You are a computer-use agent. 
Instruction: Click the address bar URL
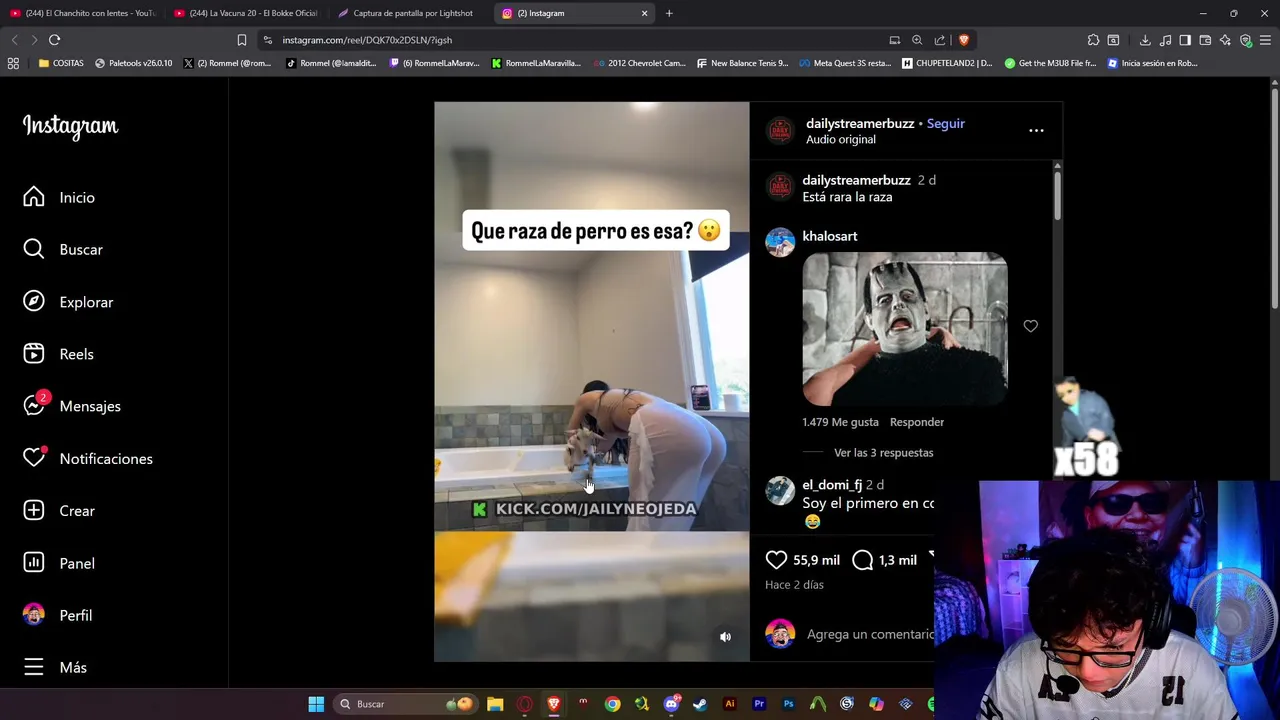coord(367,40)
